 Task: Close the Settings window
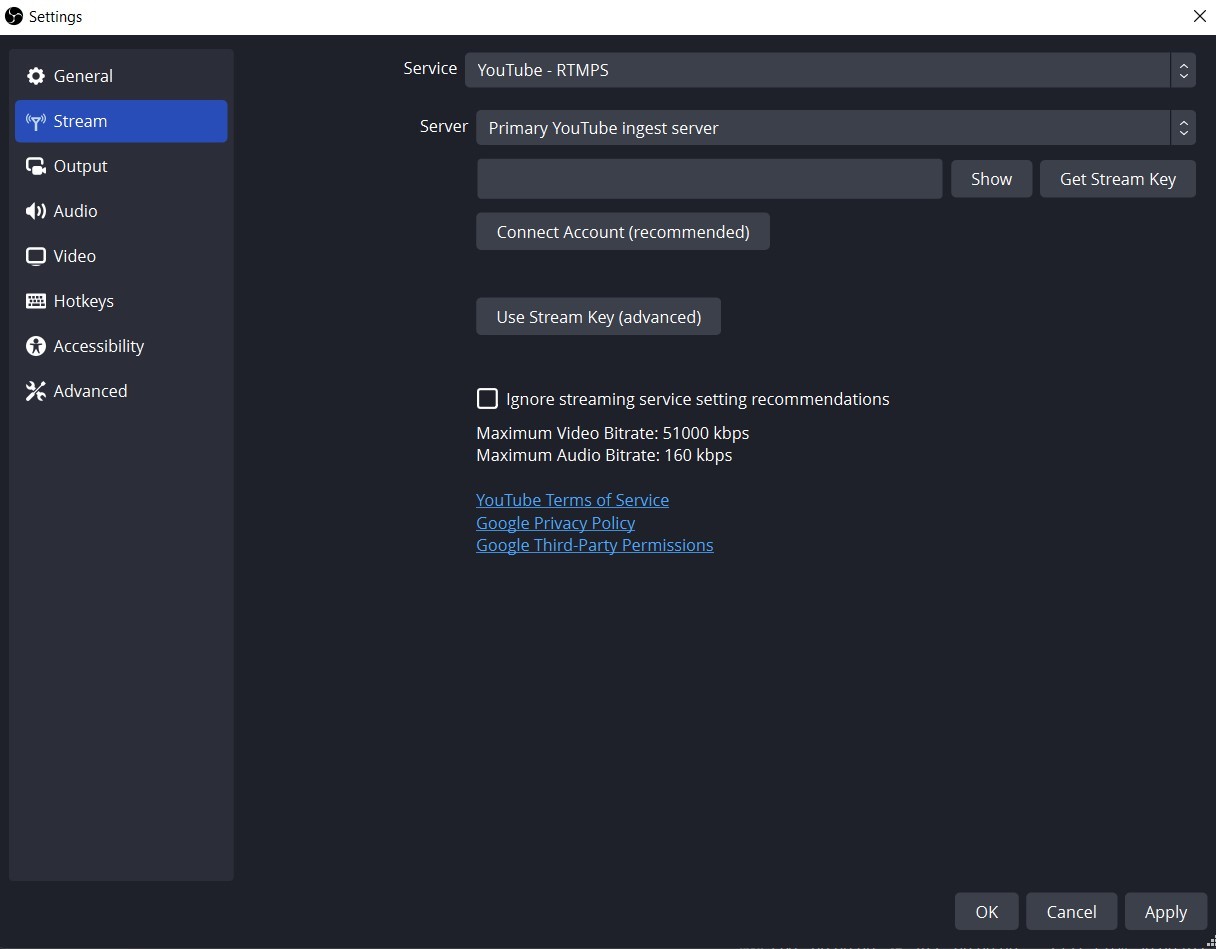pos(1199,16)
